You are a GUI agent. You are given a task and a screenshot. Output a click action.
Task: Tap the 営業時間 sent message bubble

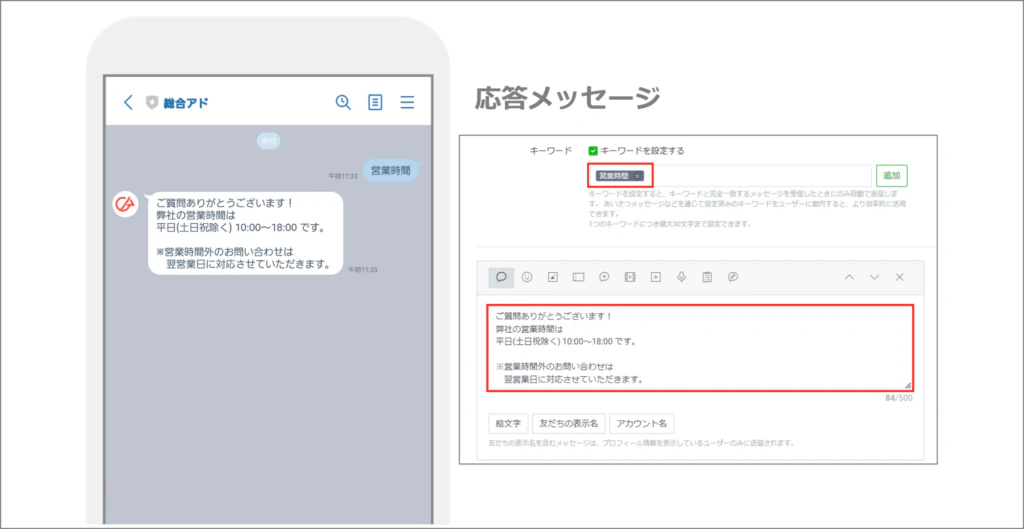pos(391,170)
